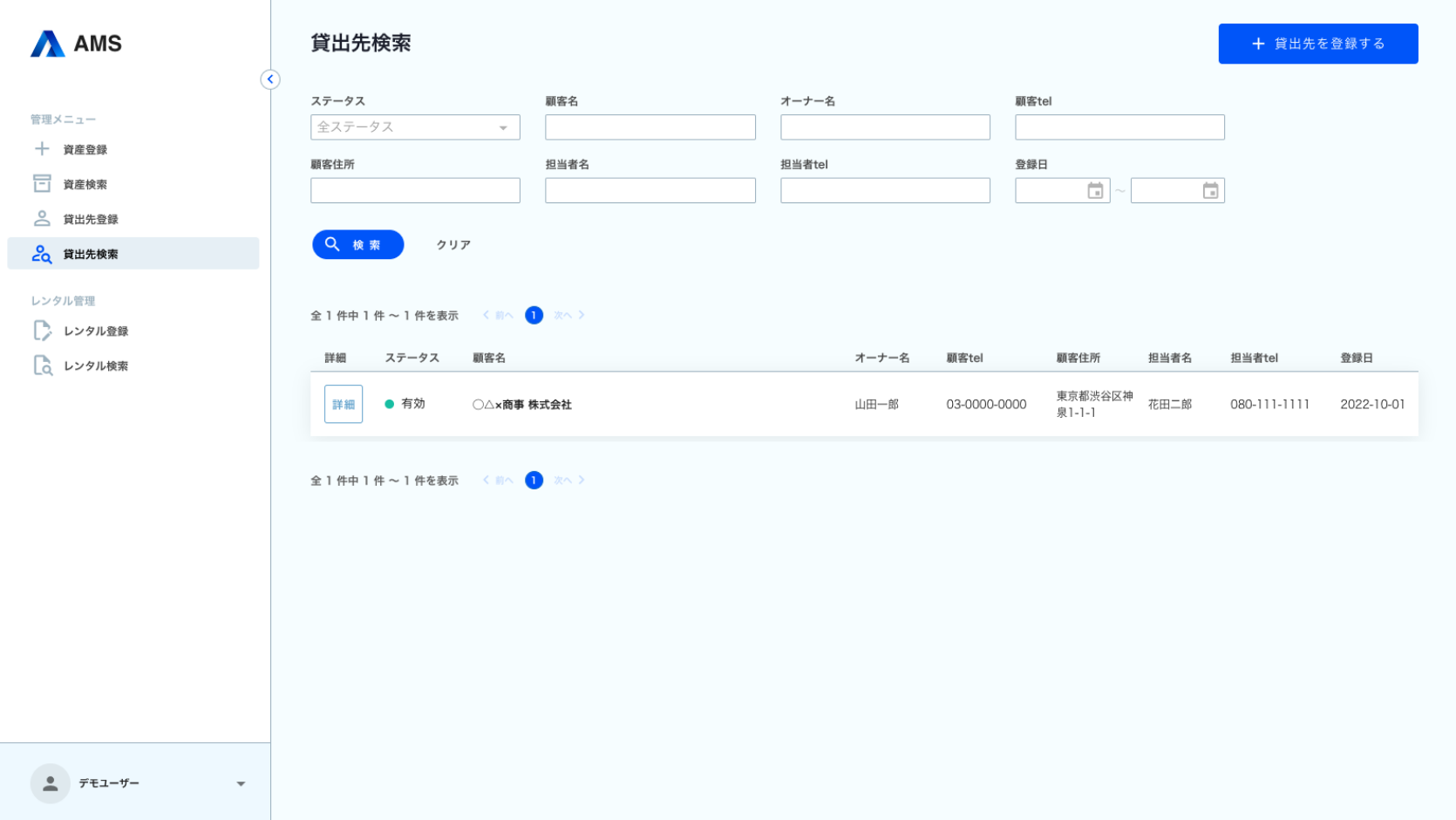Screen dimensions: 1456x820
Task: Select page 1 in top pagination
Action: tap(534, 316)
